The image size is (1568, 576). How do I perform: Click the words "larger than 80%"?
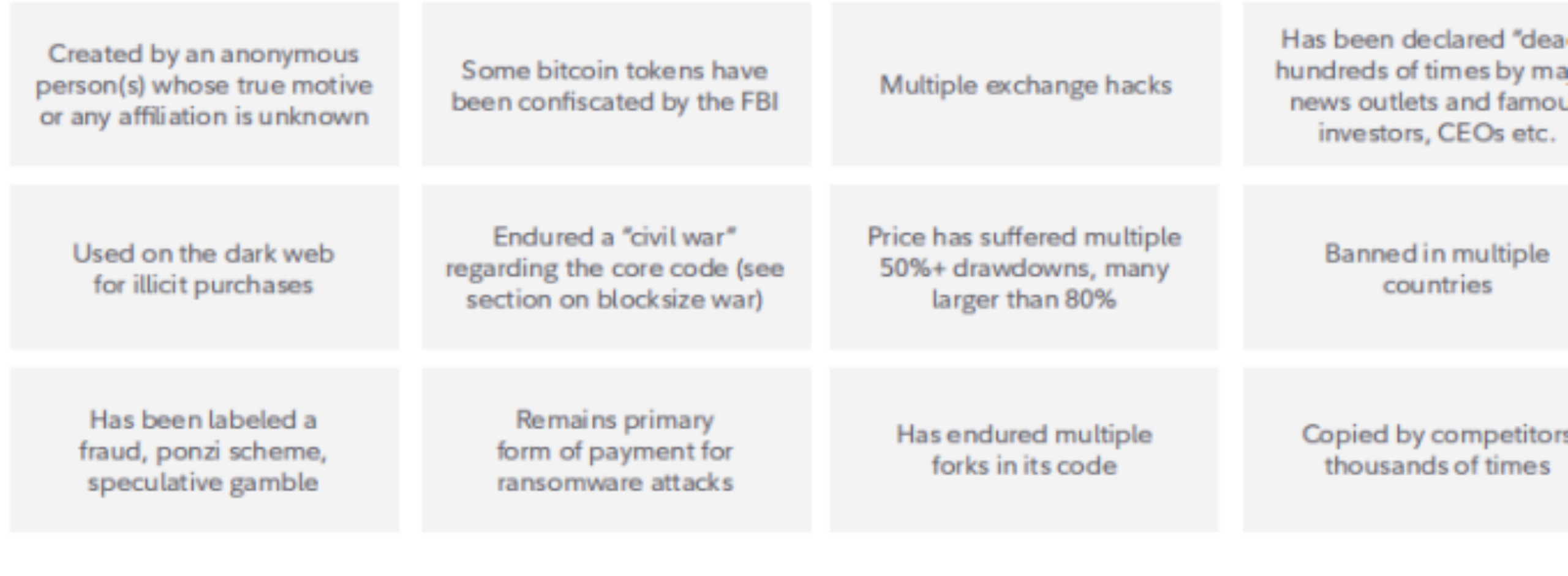[x=1023, y=300]
